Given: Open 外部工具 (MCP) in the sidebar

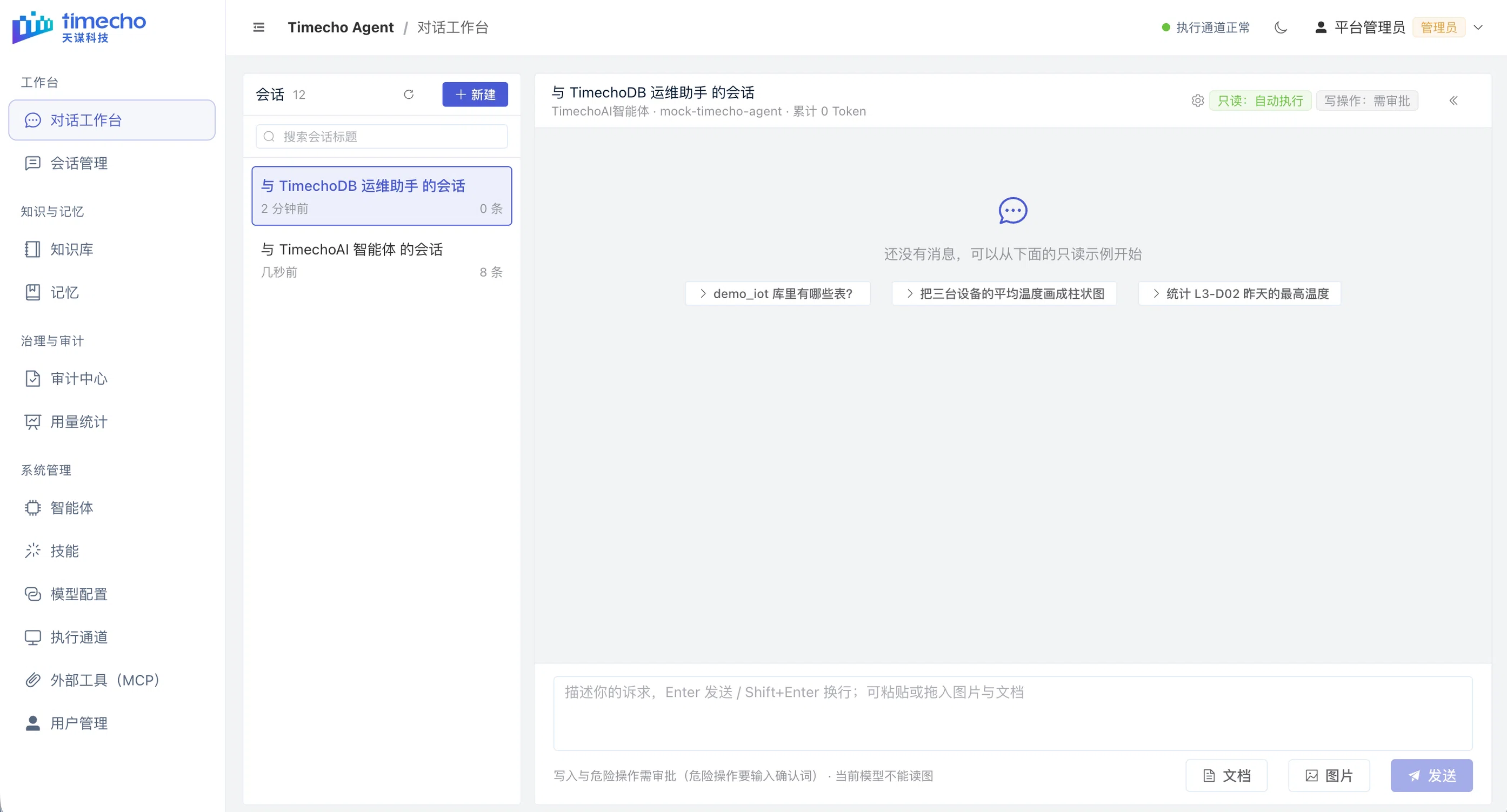Looking at the screenshot, I should pyautogui.click(x=112, y=680).
